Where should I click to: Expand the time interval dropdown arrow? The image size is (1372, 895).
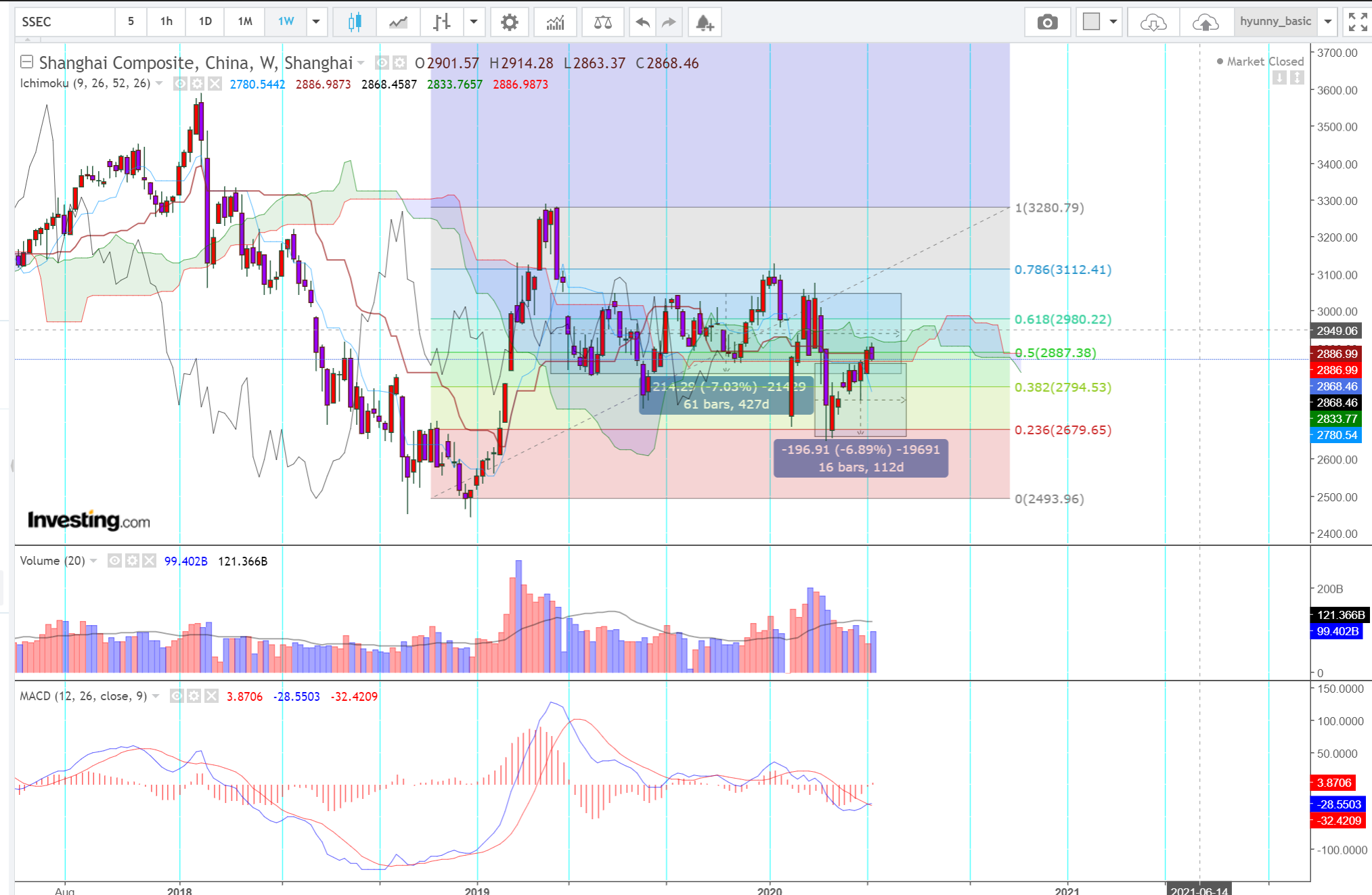[x=316, y=22]
